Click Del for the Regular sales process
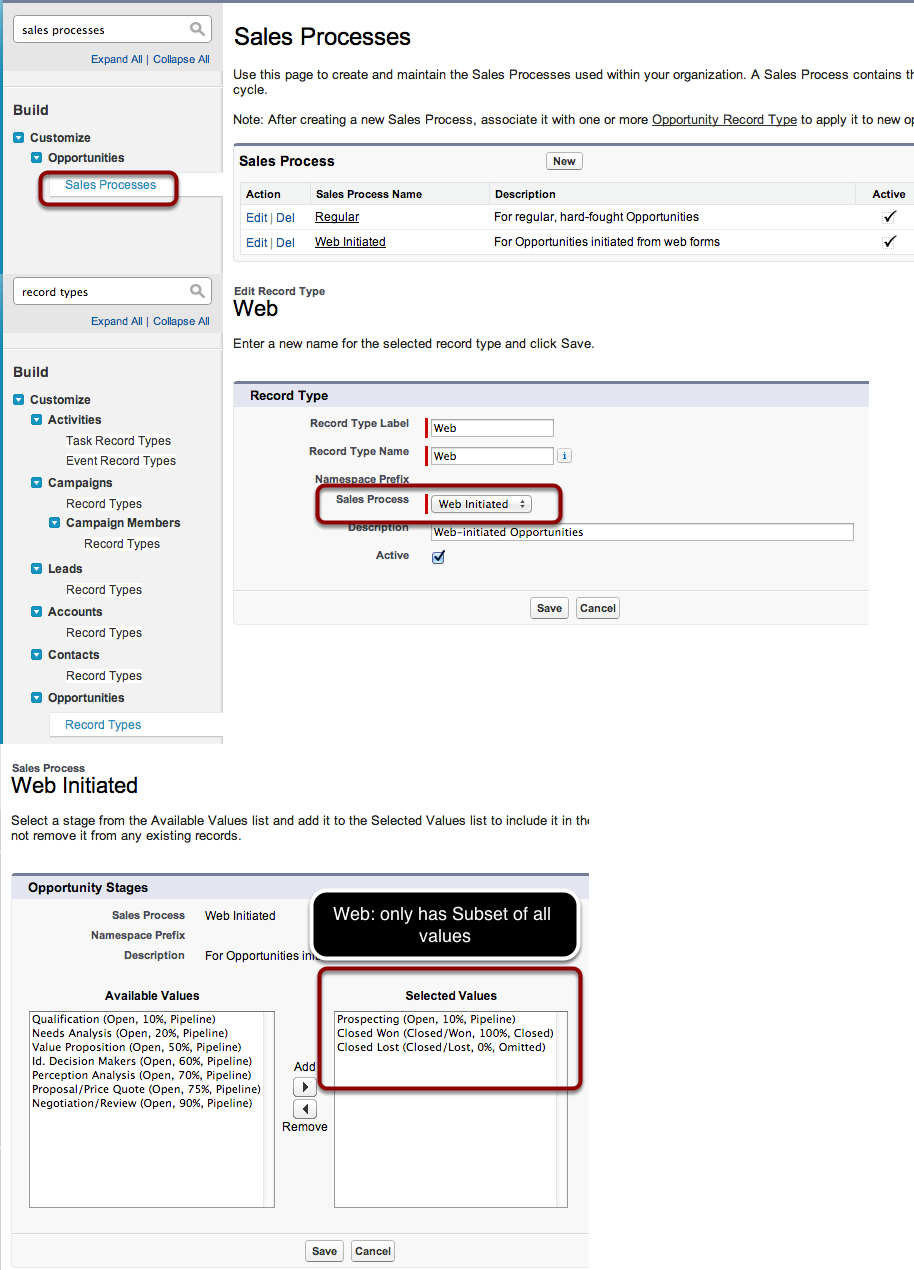This screenshot has width=914, height=1270. (x=285, y=217)
